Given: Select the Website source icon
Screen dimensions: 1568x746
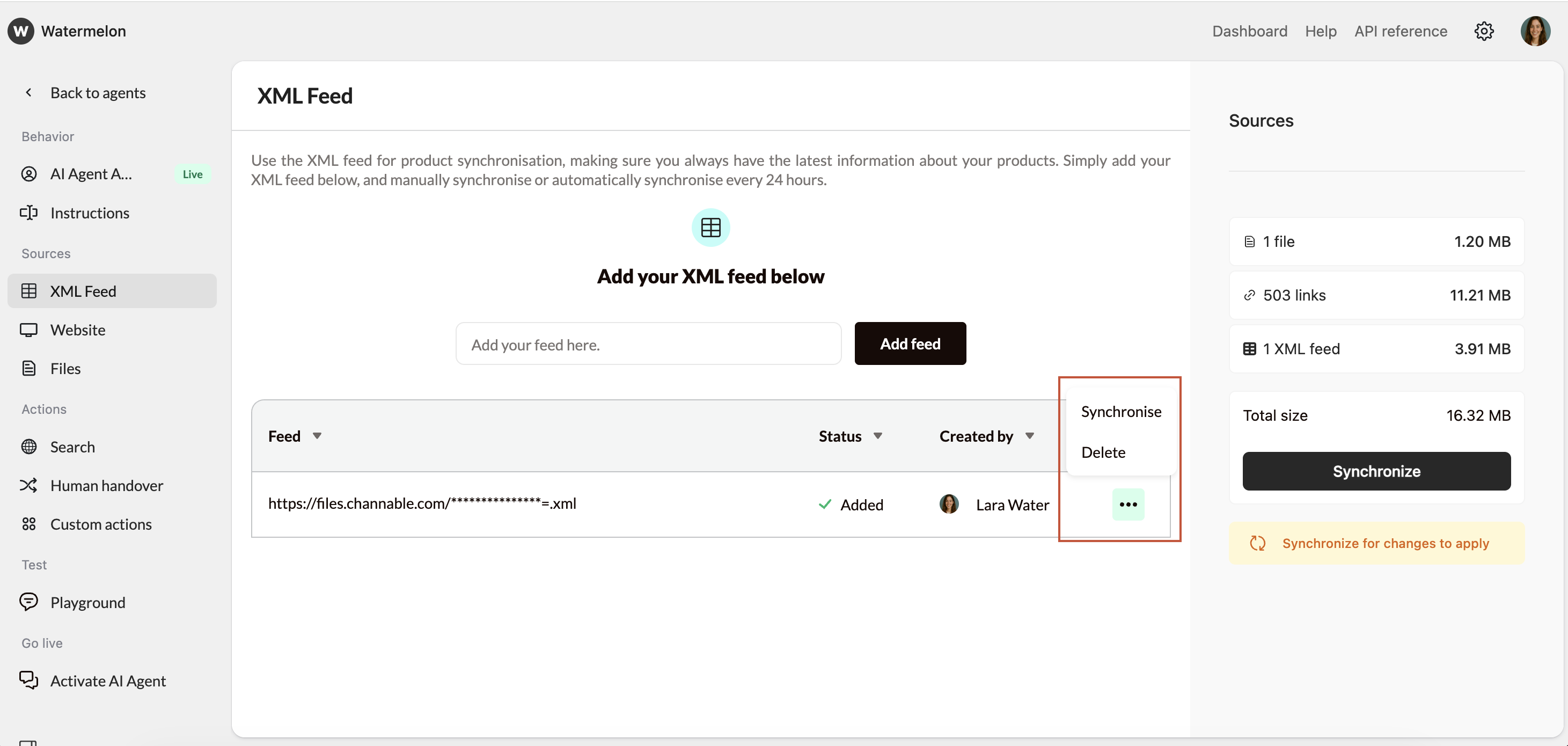Looking at the screenshot, I should (28, 330).
